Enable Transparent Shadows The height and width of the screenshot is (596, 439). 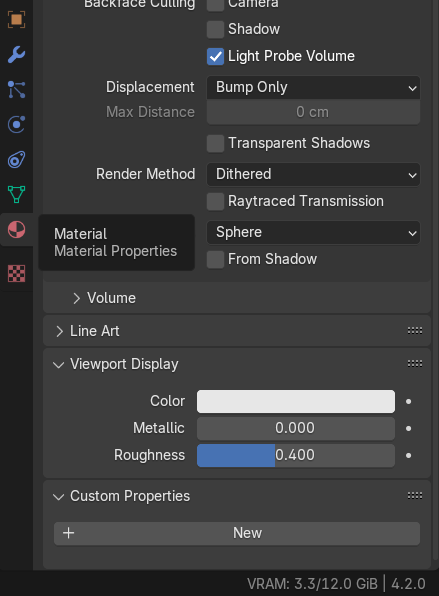pos(215,144)
